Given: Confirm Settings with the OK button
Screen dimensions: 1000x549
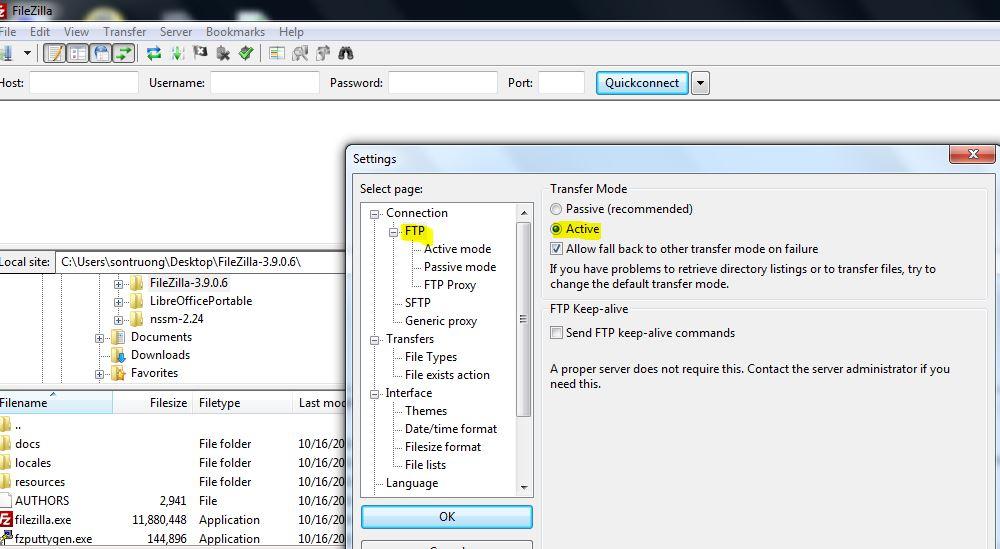Looking at the screenshot, I should click(447, 516).
